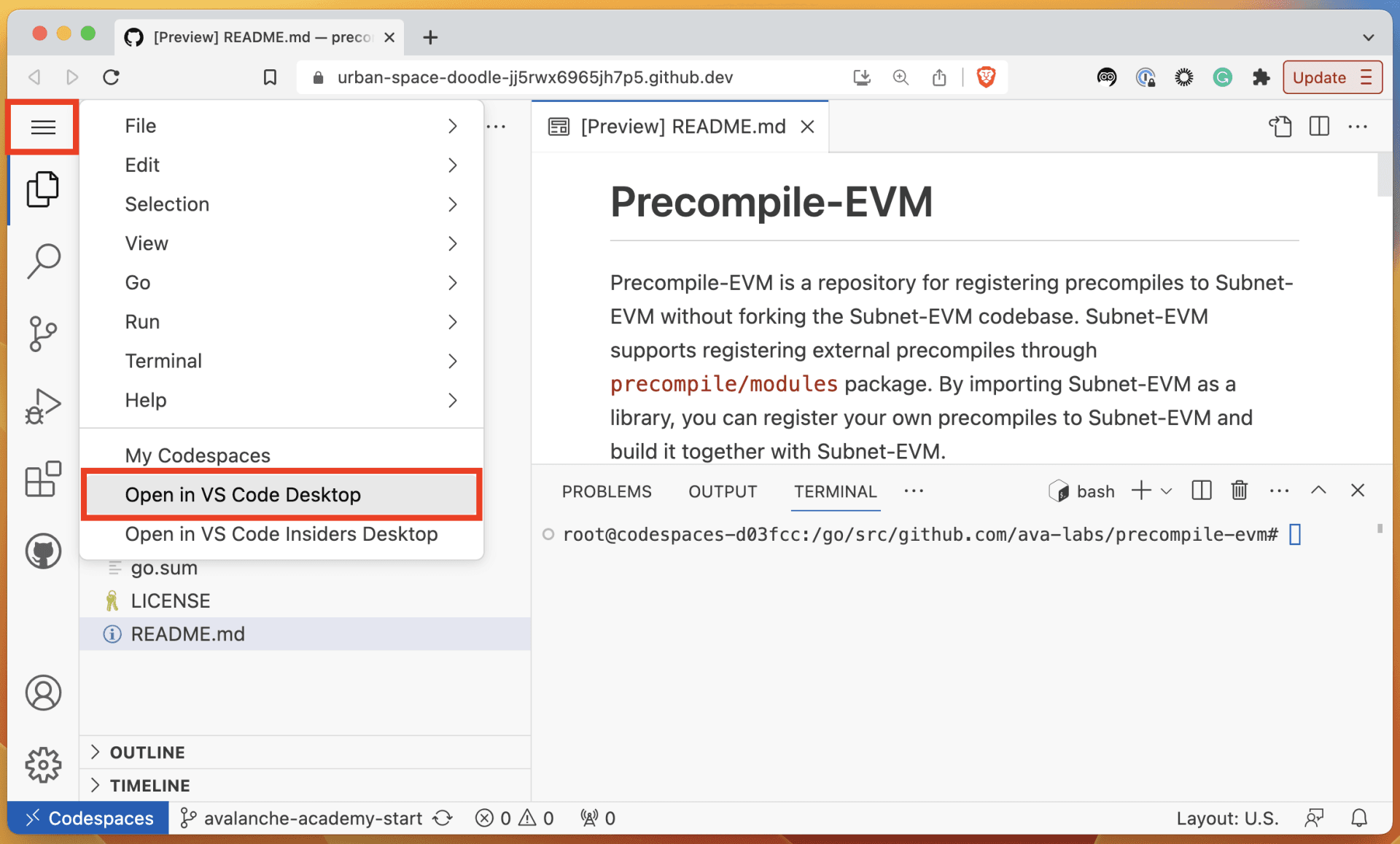The image size is (1400, 844).
Task: Switch to the PROBLEMS tab
Action: coord(606,491)
